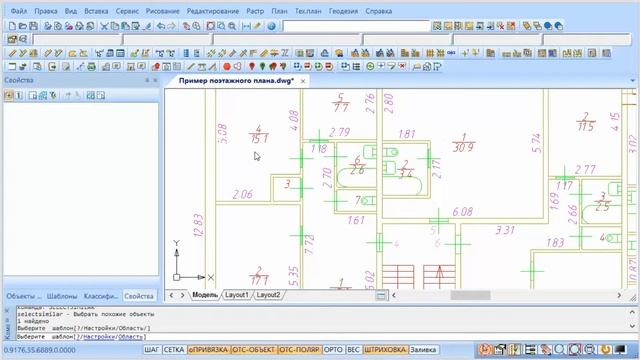
Task: Close the Свойства panel
Action: pos(155,80)
